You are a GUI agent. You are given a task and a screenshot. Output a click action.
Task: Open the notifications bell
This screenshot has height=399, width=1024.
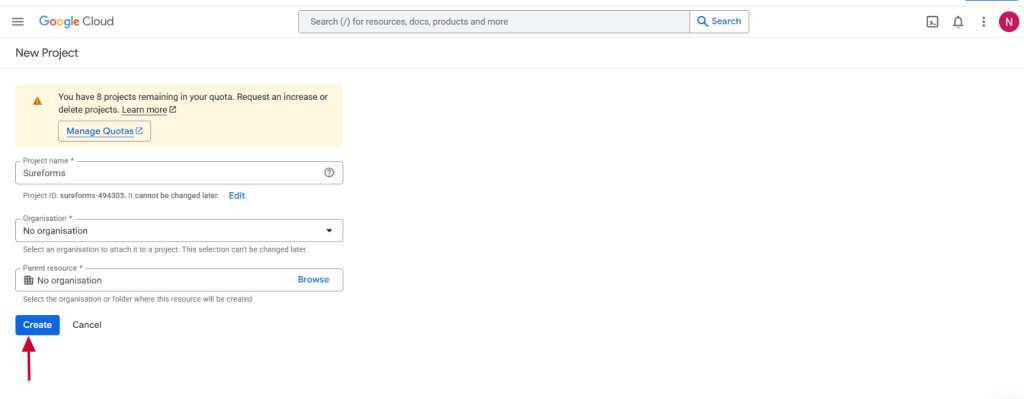[958, 22]
